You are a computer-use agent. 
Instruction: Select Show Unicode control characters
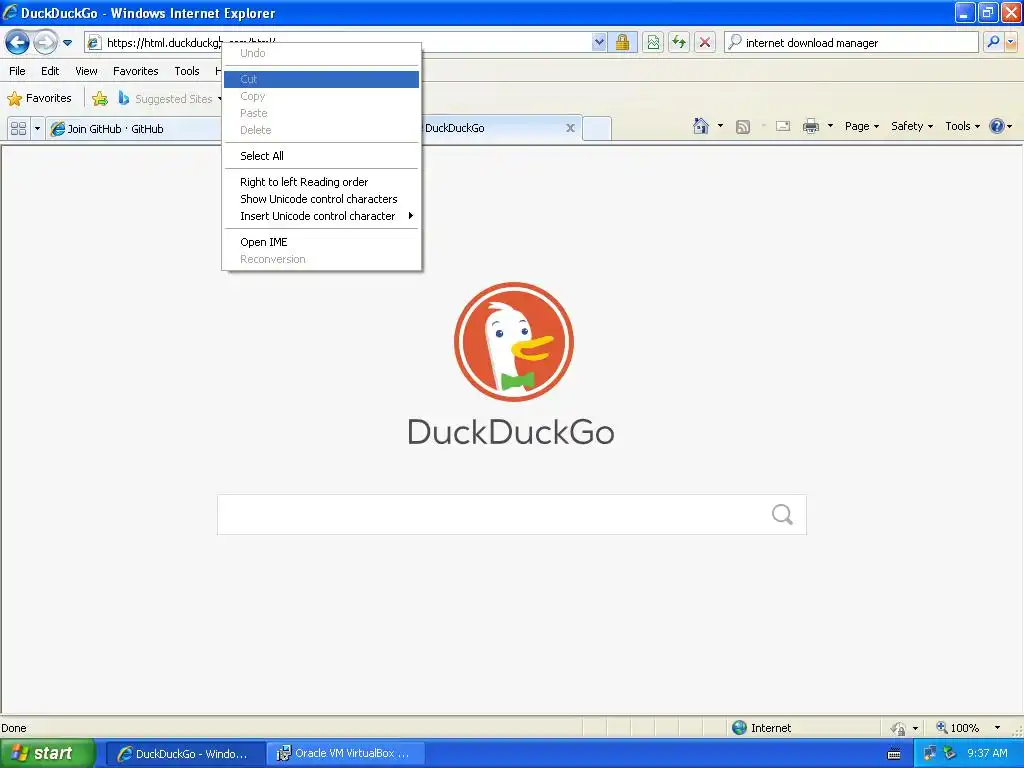click(321, 199)
